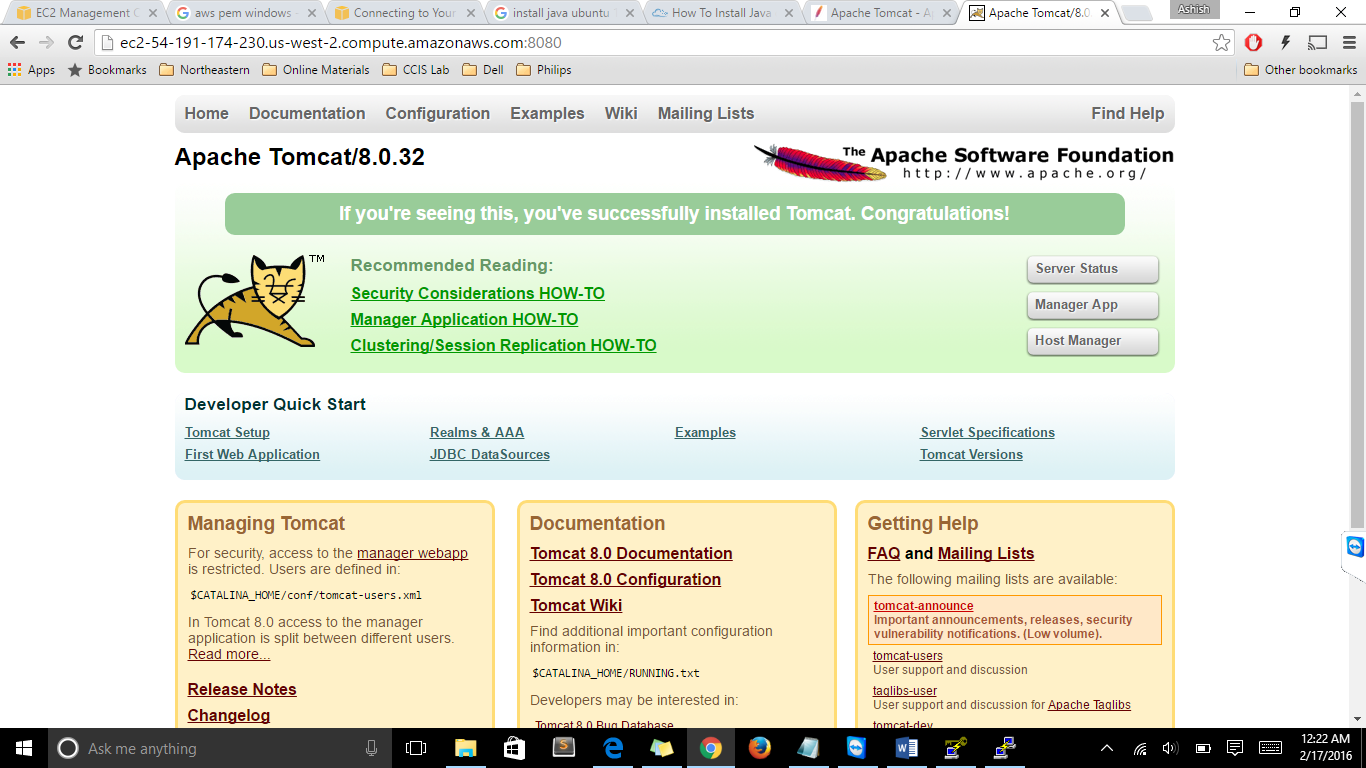Click the Chrome icon on the taskbar
Screen dimensions: 1366x768
point(711,748)
